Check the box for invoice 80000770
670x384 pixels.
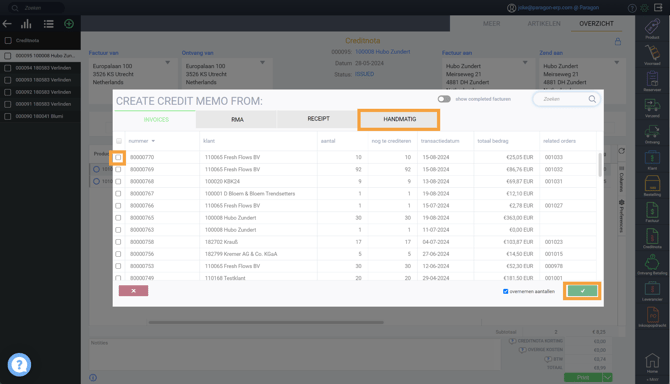point(118,157)
